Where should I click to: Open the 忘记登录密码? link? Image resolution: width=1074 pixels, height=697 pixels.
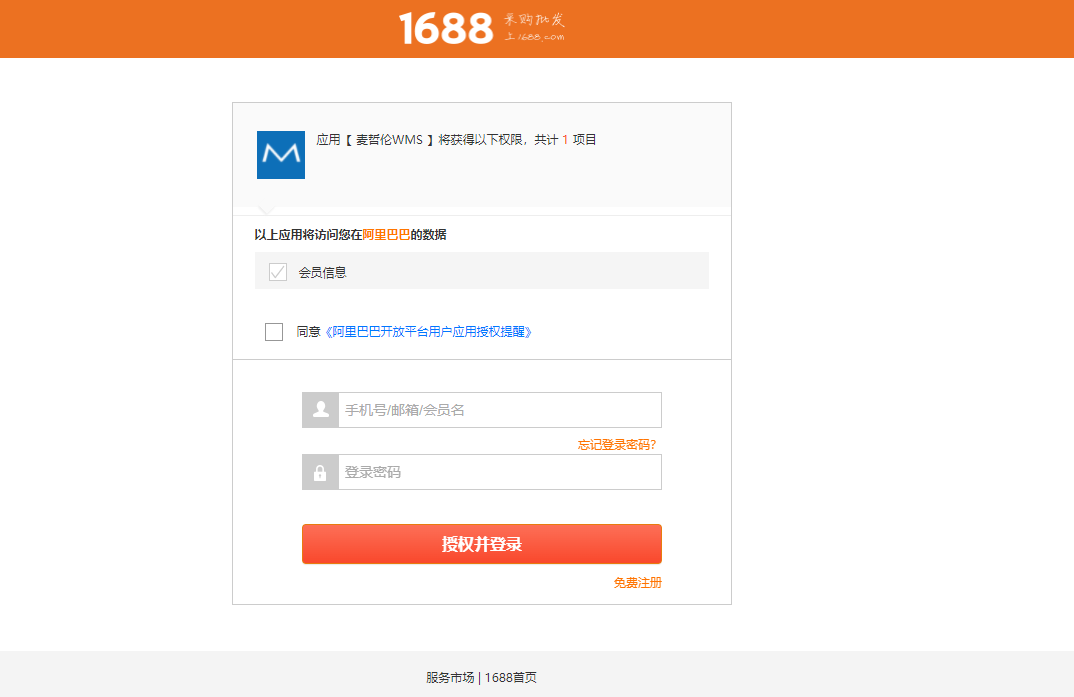pos(617,445)
